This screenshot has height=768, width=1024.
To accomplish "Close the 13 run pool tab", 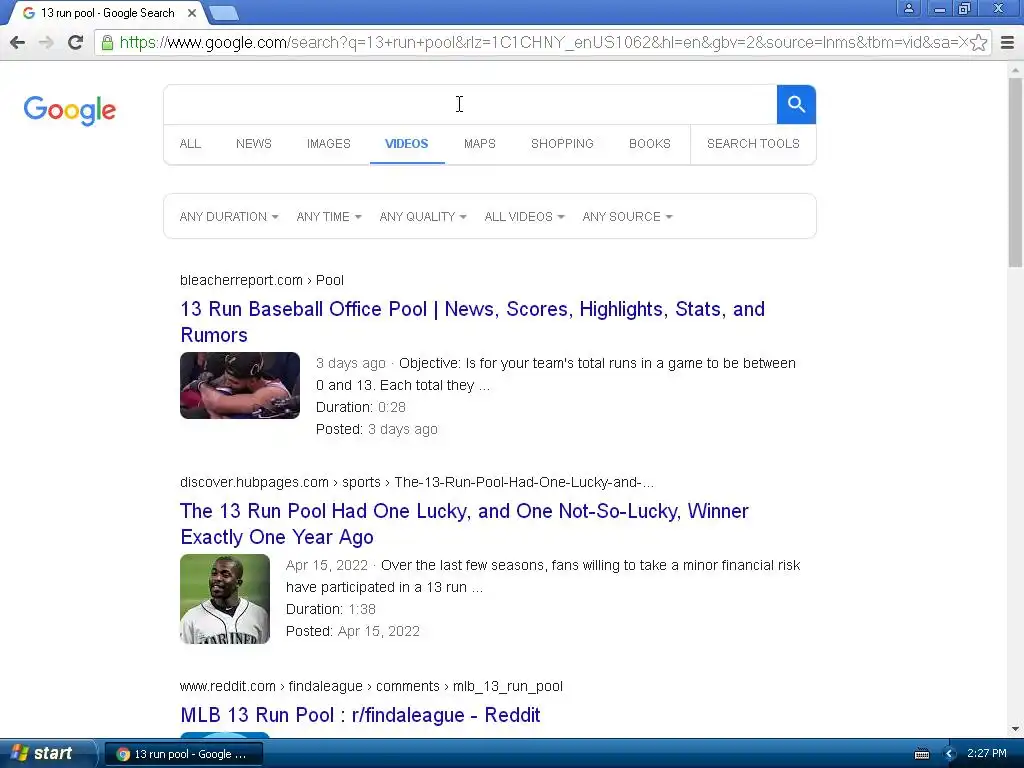I will click(x=191, y=13).
